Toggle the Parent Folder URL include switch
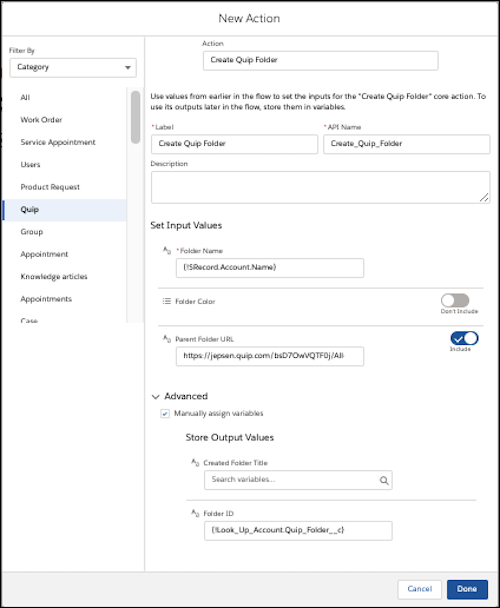500x608 pixels. click(464, 339)
